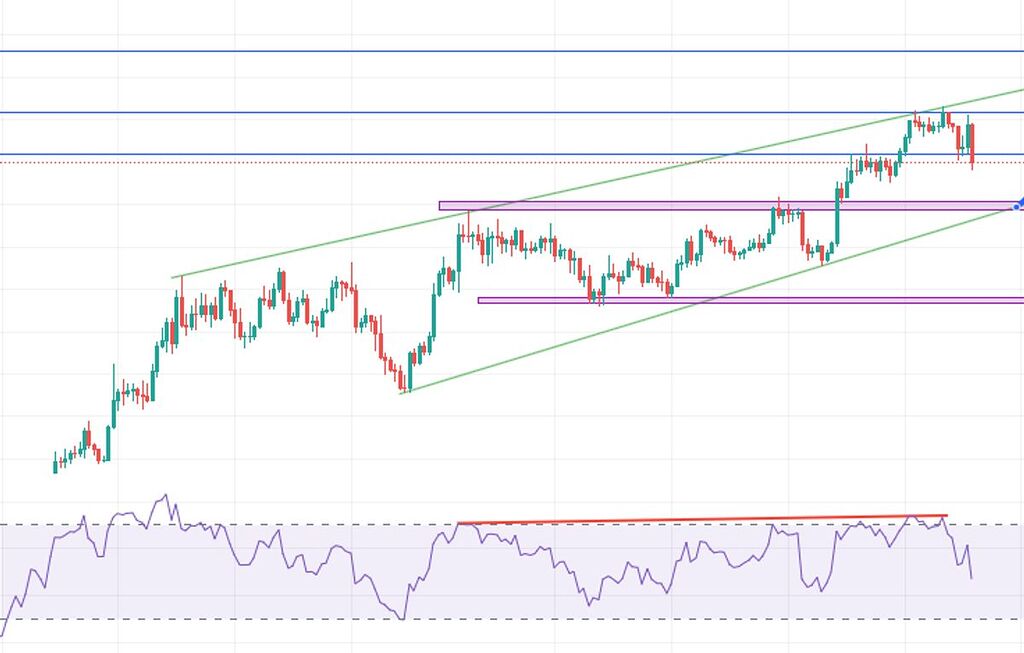The image size is (1024, 653).
Task: Click the first candle at chart's far left
Action: [x=55, y=463]
